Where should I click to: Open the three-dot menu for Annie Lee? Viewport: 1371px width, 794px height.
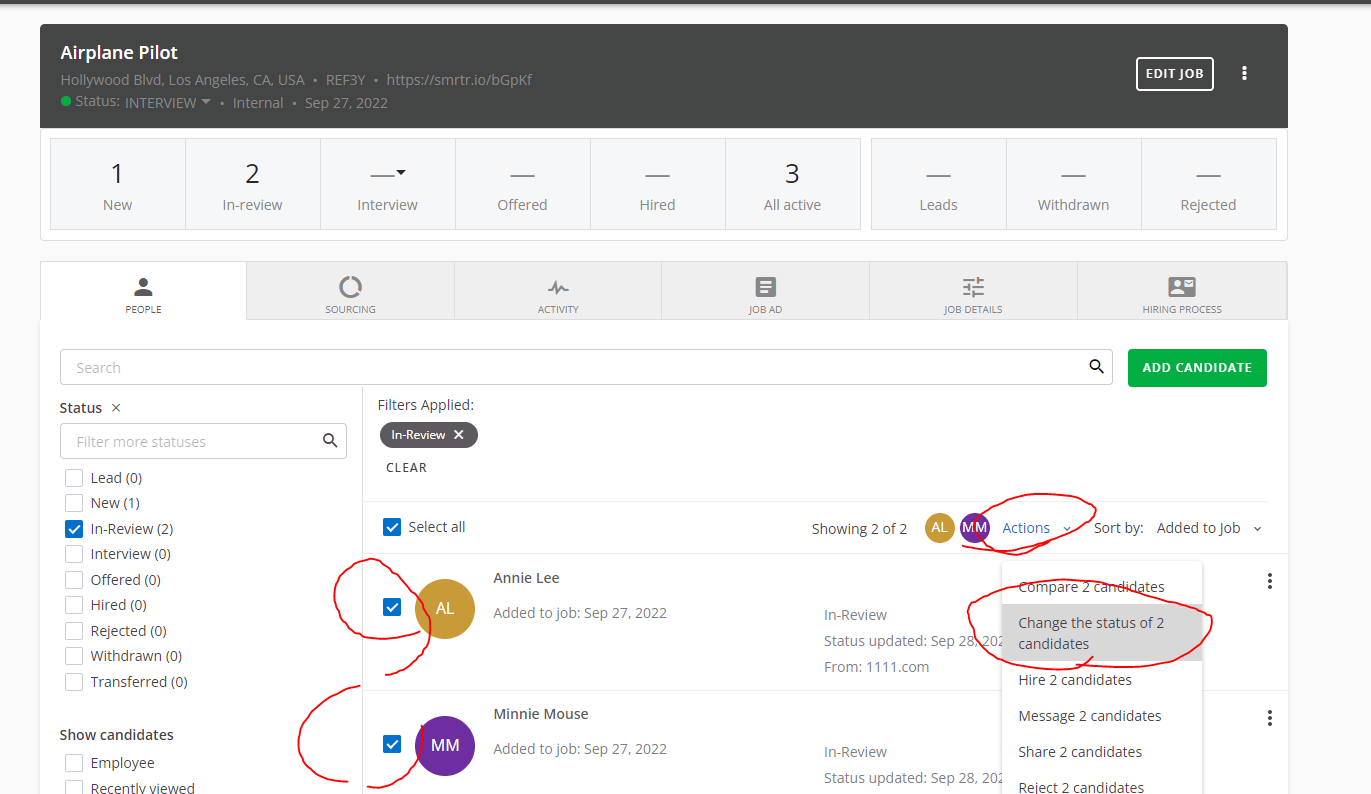1269,581
